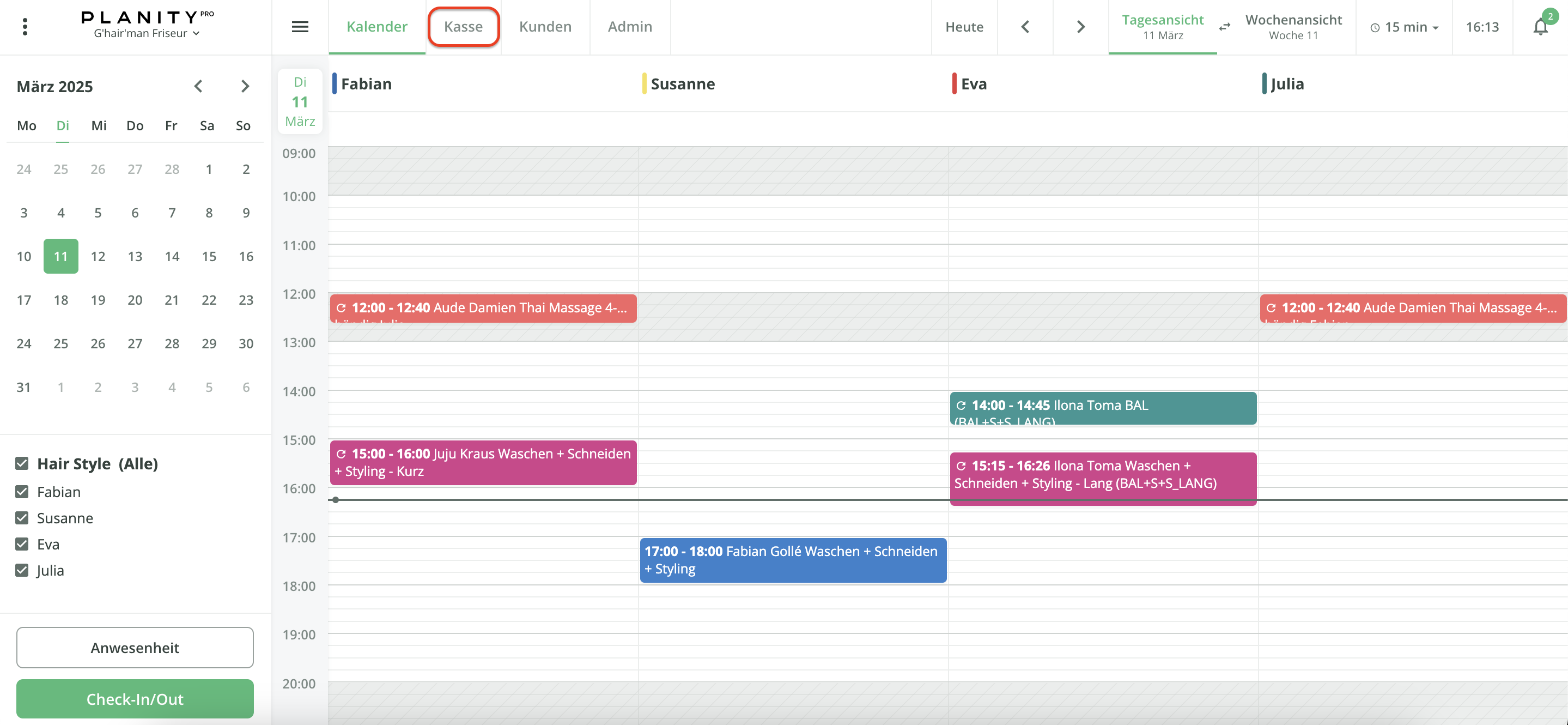Toggle Hair Style (Alle) checkbox

(22, 464)
